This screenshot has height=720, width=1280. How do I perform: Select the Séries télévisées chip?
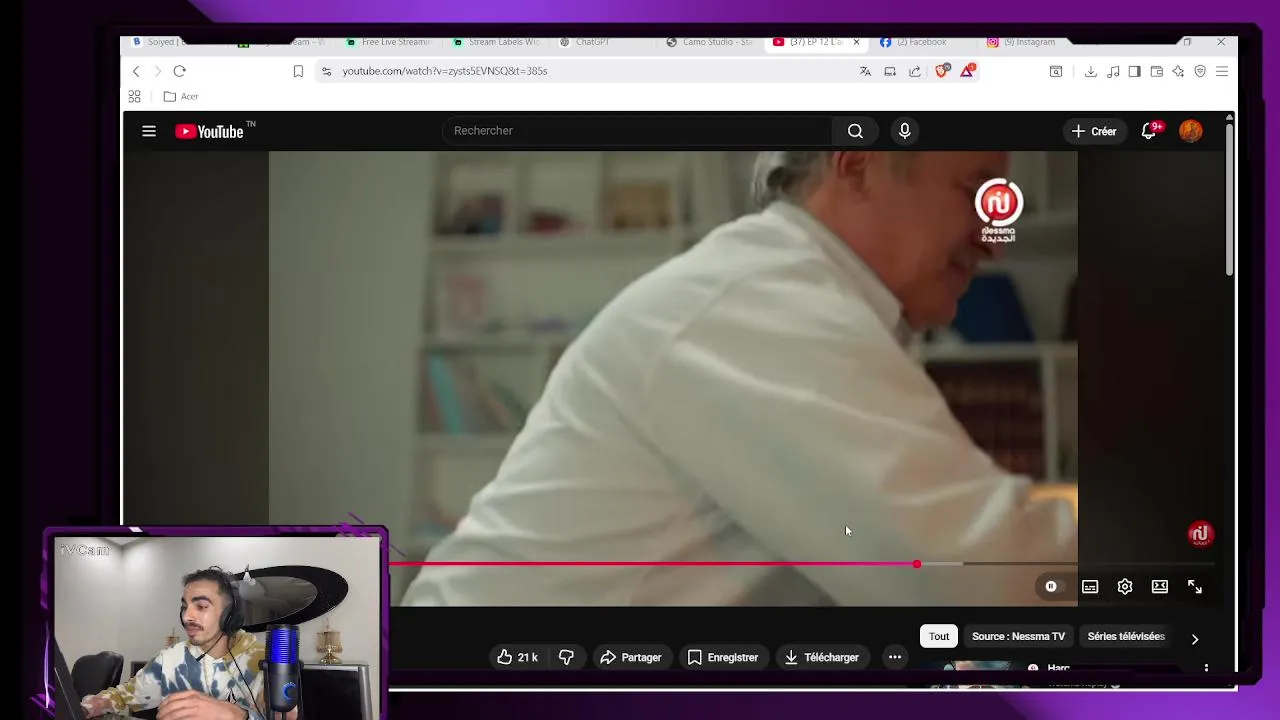click(x=1126, y=636)
